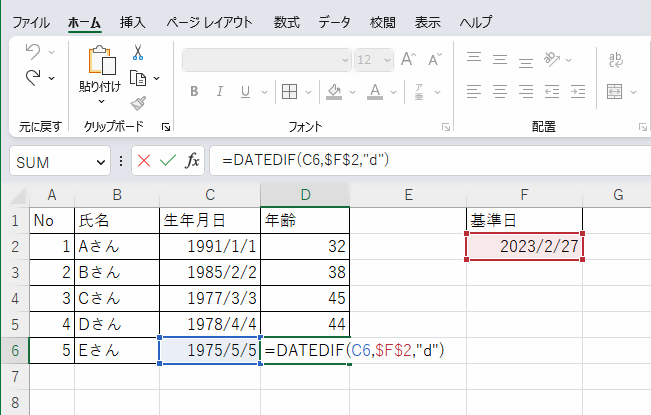Image resolution: width=651 pixels, height=415 pixels.
Task: Click the Redo arrow icon
Action: [33, 78]
